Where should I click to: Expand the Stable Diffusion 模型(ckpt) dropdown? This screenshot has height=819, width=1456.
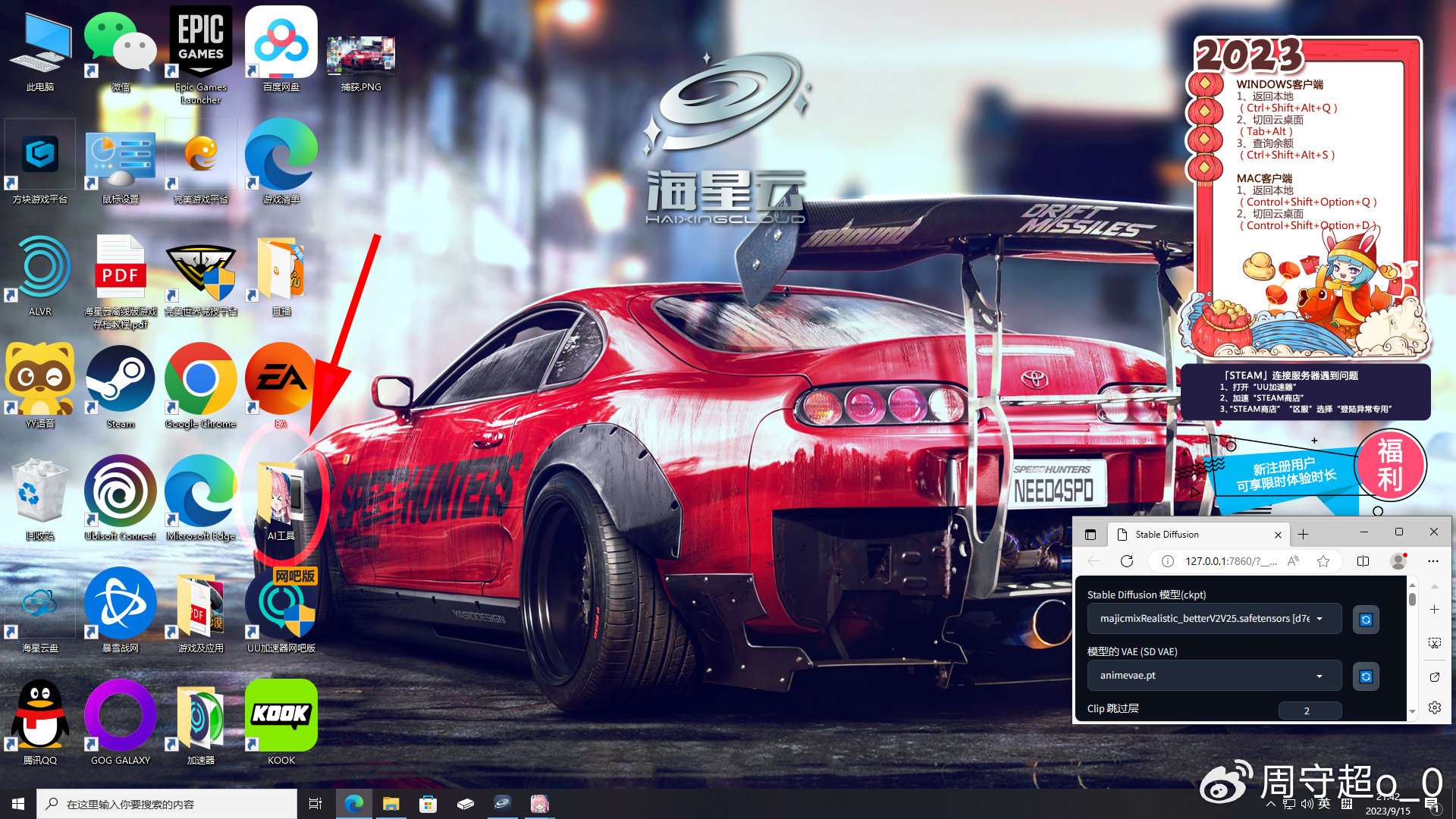point(1214,619)
